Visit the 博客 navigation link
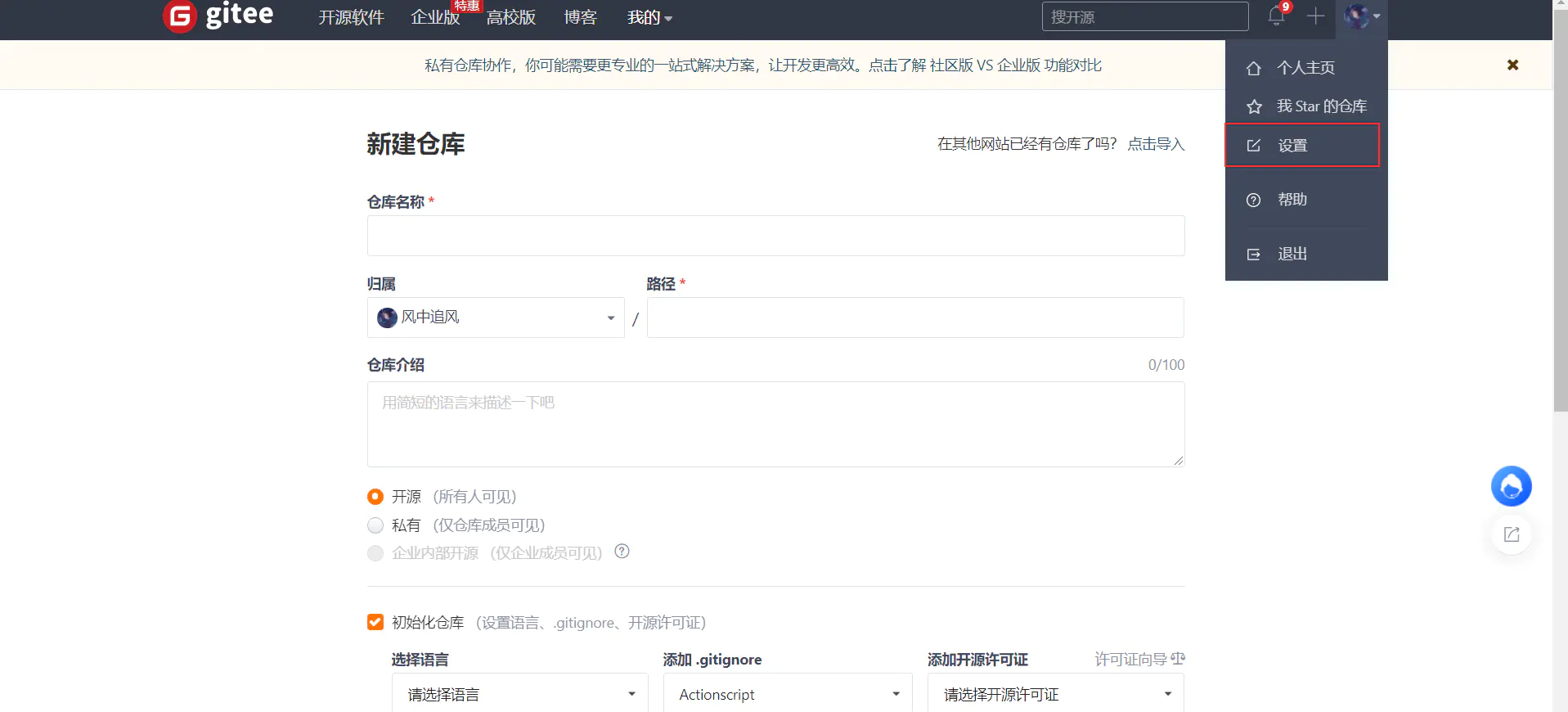 tap(581, 17)
